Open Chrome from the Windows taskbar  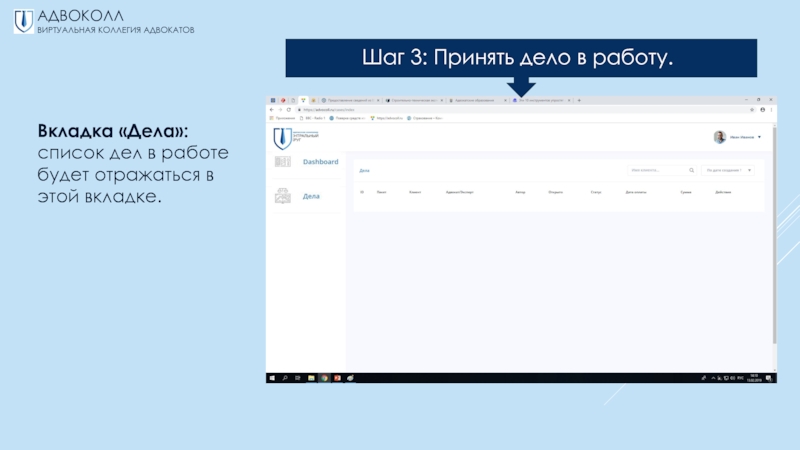pyautogui.click(x=324, y=377)
